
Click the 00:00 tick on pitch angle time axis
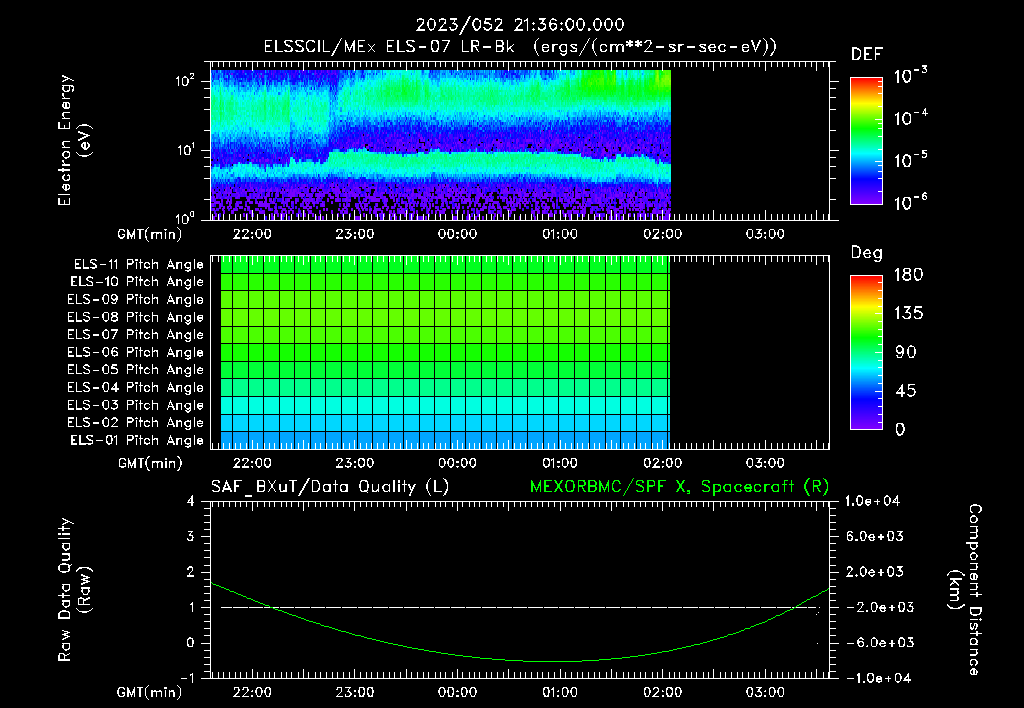coord(457,463)
